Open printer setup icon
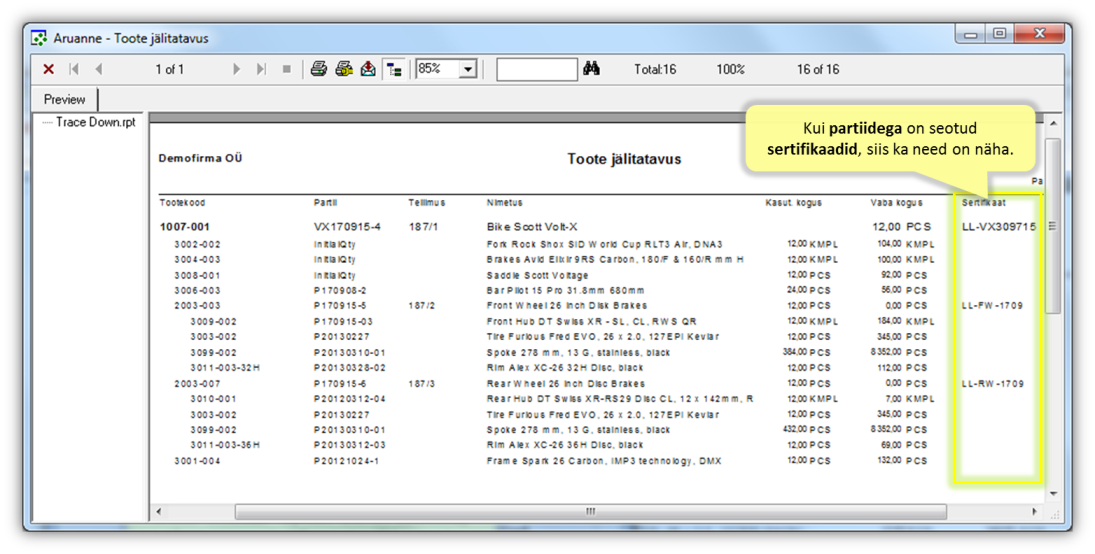 click(x=344, y=69)
